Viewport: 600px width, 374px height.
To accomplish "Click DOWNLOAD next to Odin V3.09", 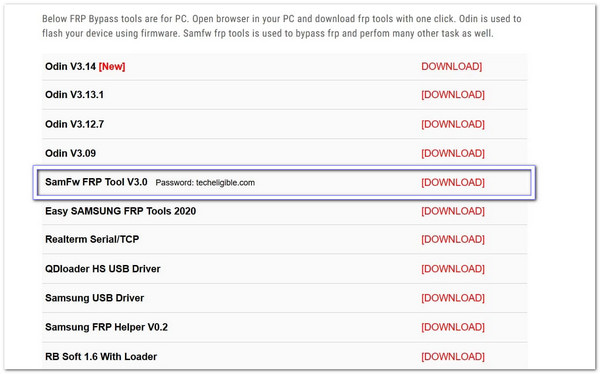I will tap(453, 153).
